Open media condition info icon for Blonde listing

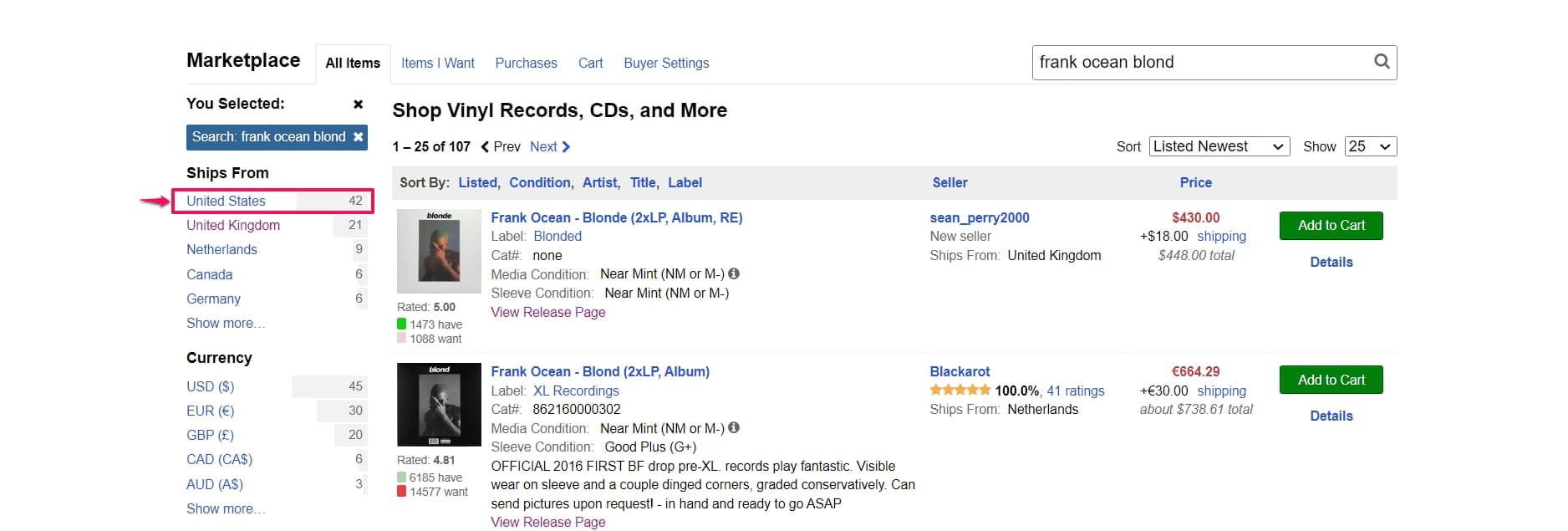734,273
